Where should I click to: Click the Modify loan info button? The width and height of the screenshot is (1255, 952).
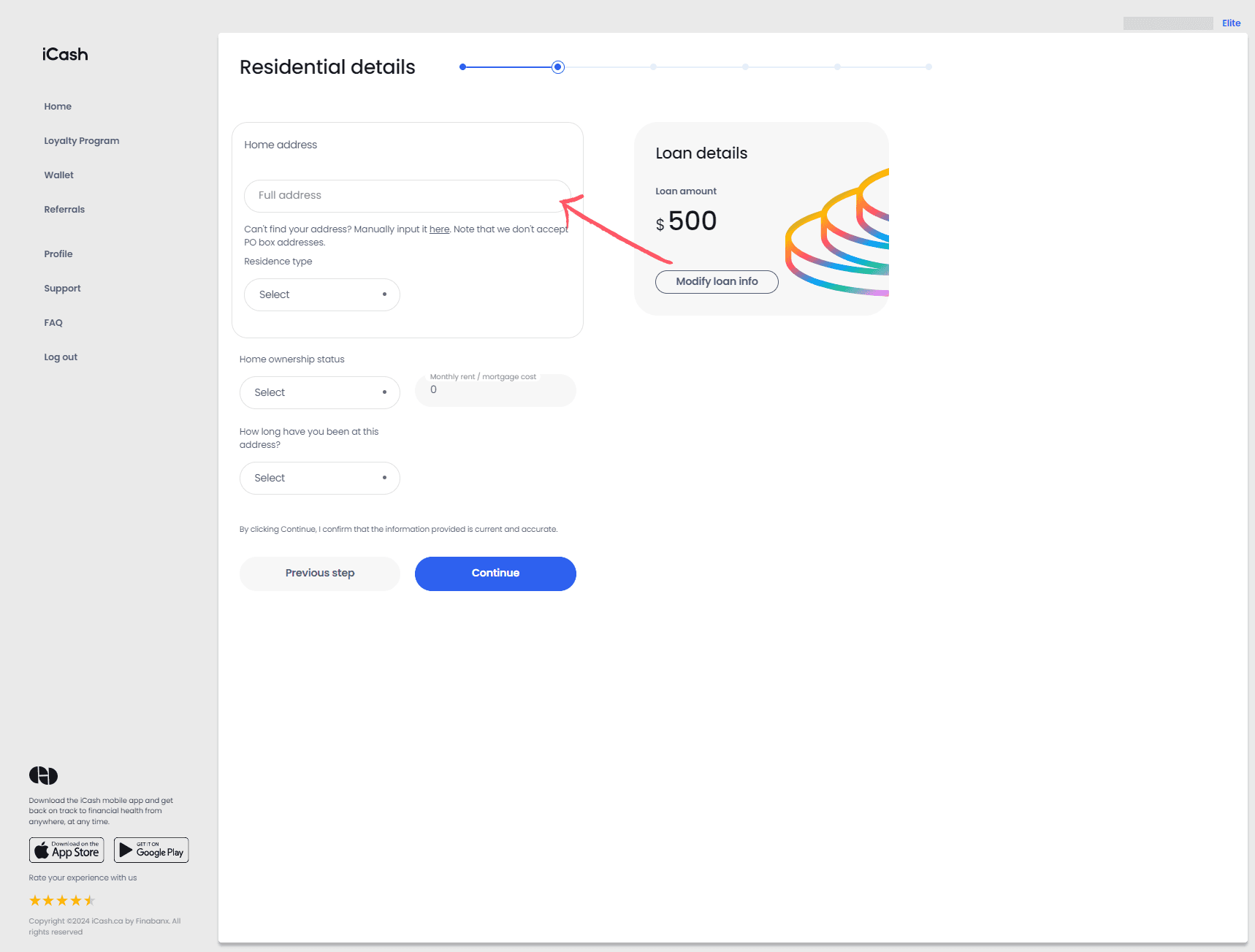click(x=716, y=282)
